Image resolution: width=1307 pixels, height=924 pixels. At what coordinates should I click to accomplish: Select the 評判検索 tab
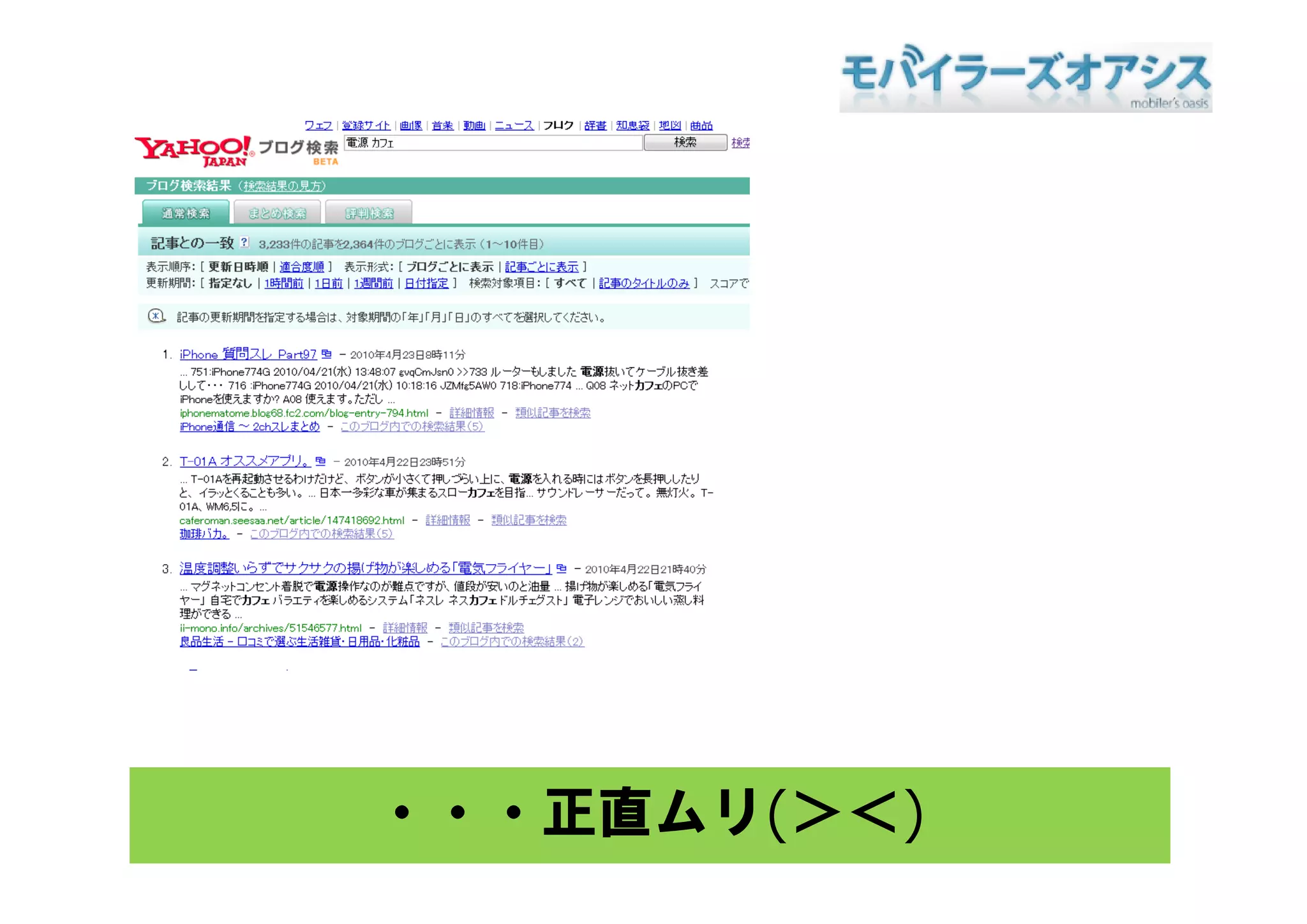pos(369,212)
